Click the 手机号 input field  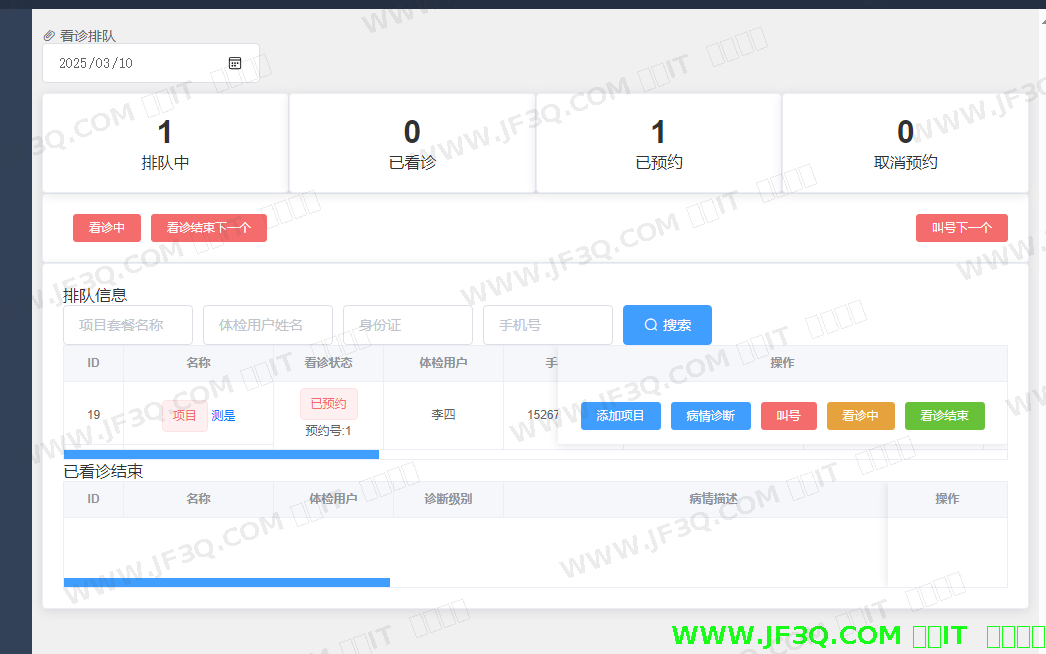pos(548,325)
